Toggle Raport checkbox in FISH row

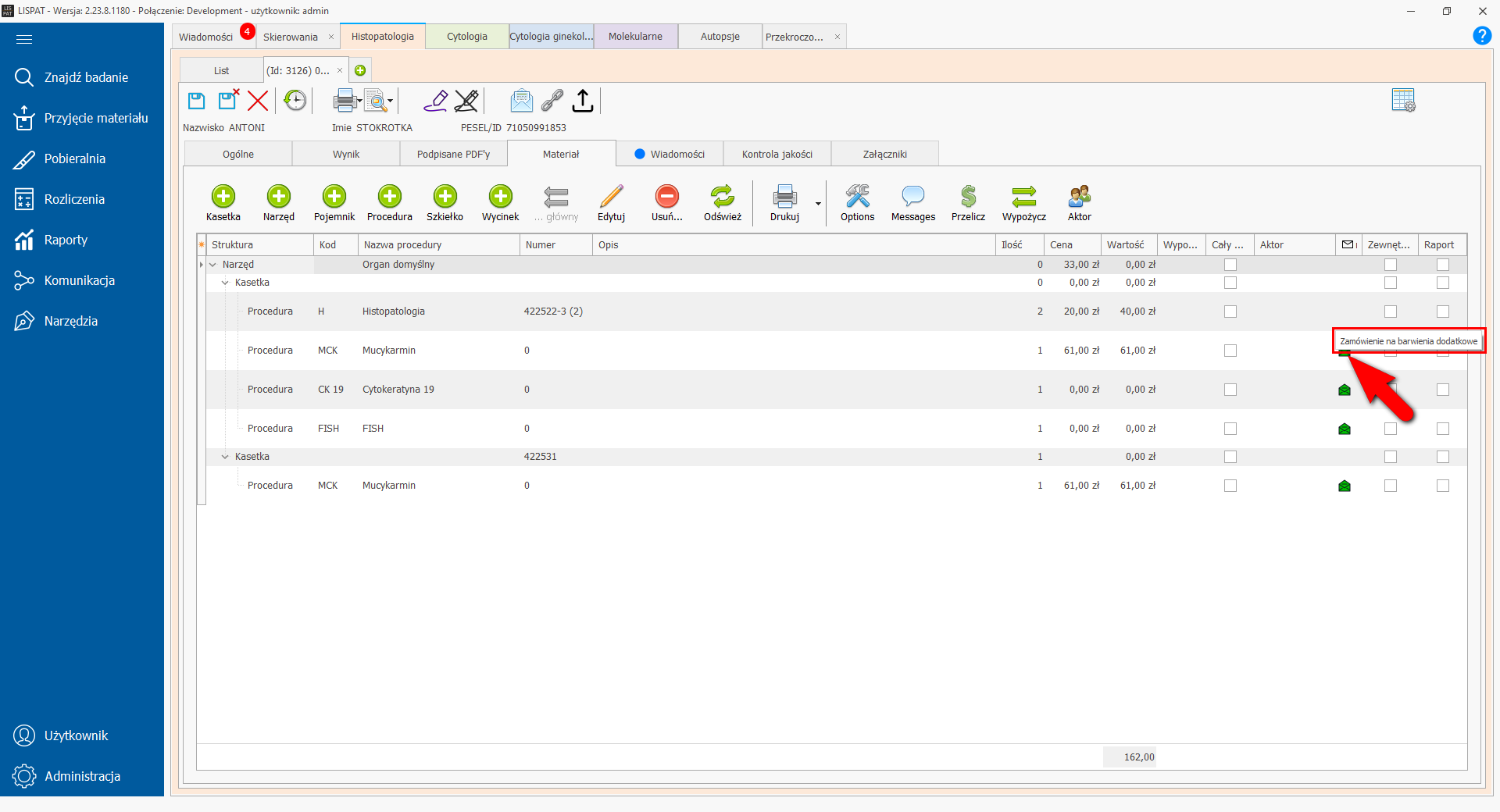(x=1443, y=429)
